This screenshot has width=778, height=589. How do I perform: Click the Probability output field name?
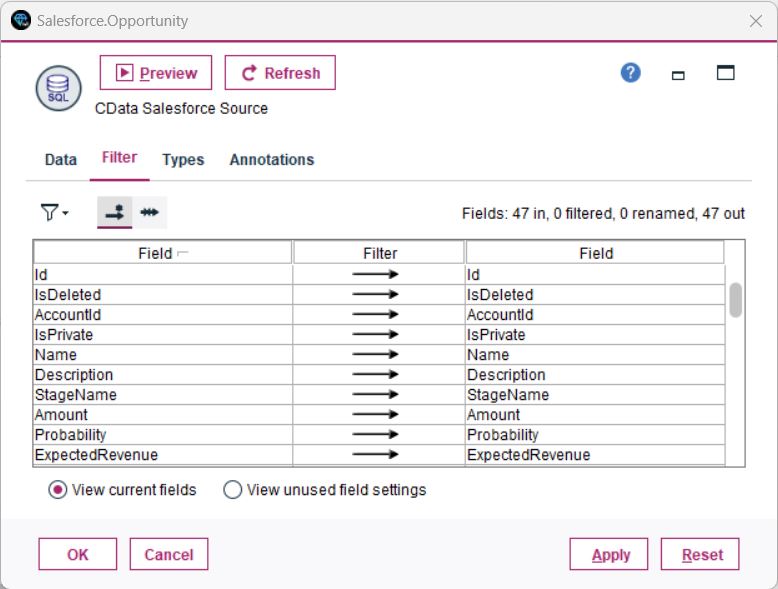point(503,435)
